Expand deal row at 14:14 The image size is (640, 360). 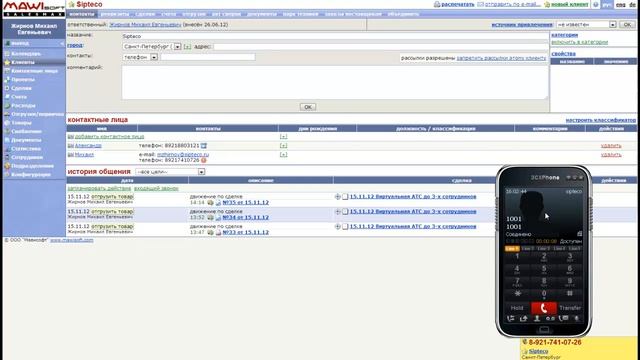[338, 197]
